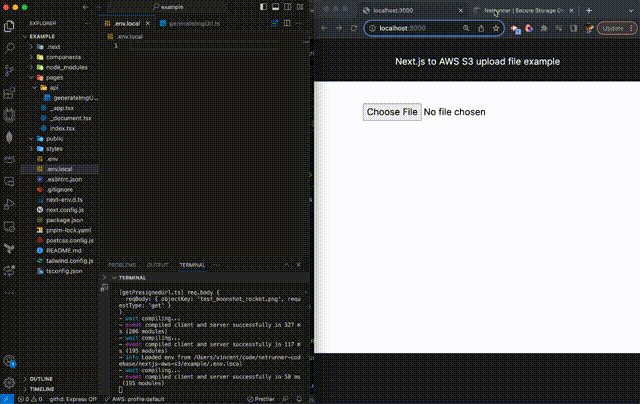Open the Accounts icon in activity bar
Screen dimensions: 640x404
(9, 361)
